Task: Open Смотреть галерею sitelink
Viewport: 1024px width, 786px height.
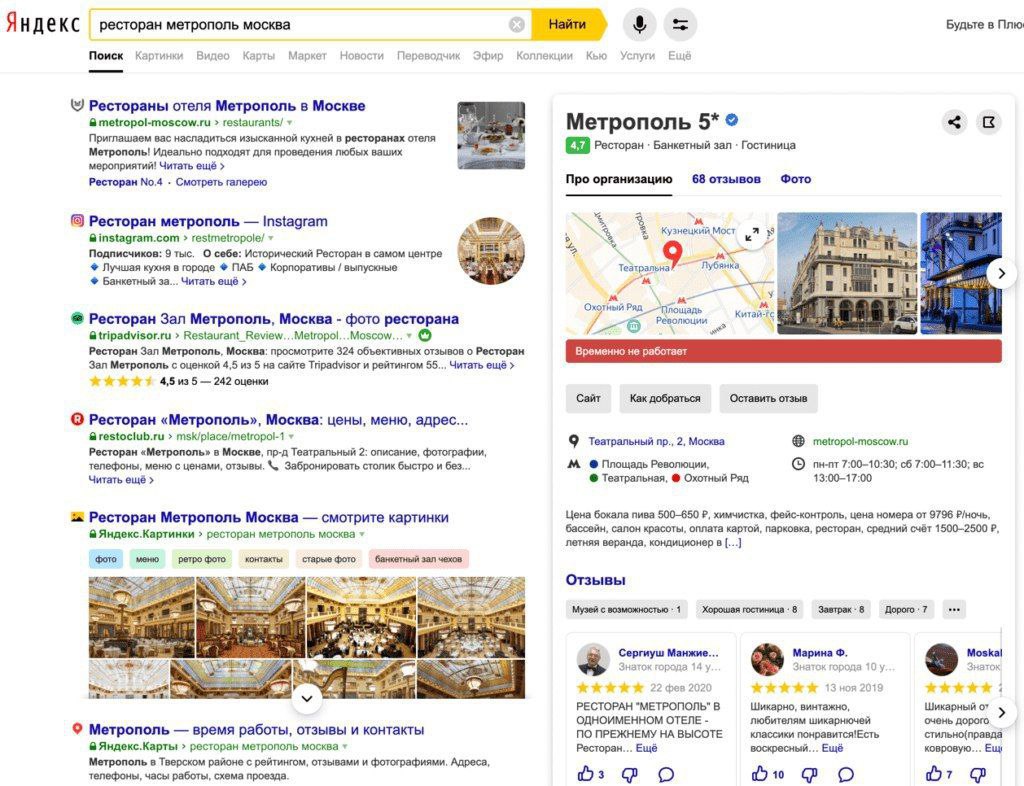Action: [x=221, y=182]
